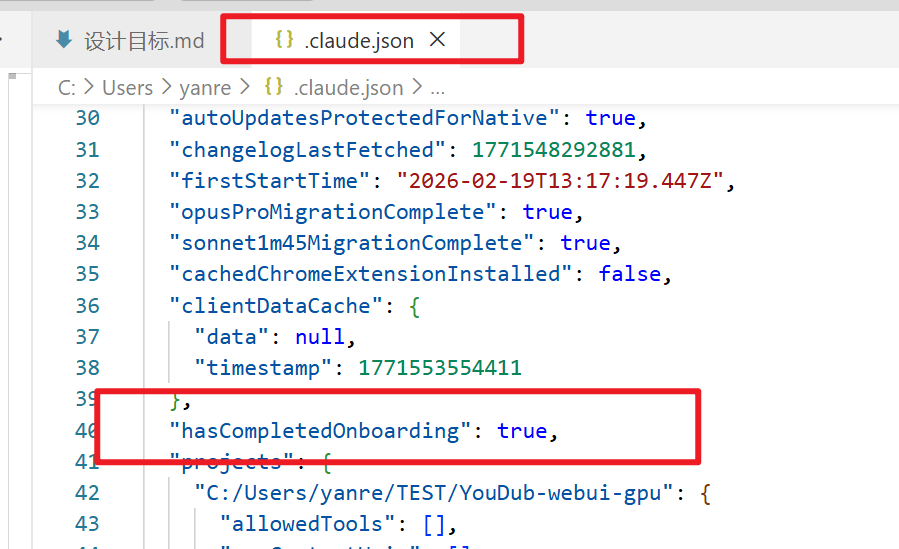Screen dimensions: 899x549
Task: Click the "changelogLastFetched" key
Action: pos(307,150)
